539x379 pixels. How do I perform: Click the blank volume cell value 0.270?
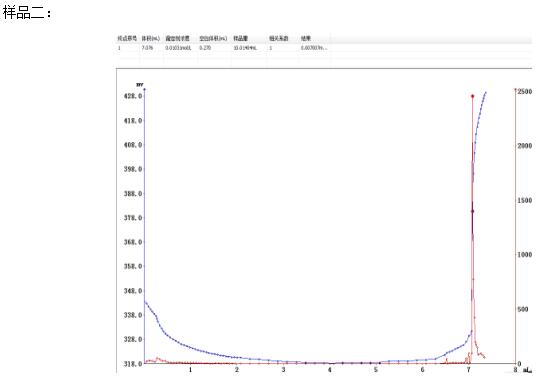coord(205,48)
